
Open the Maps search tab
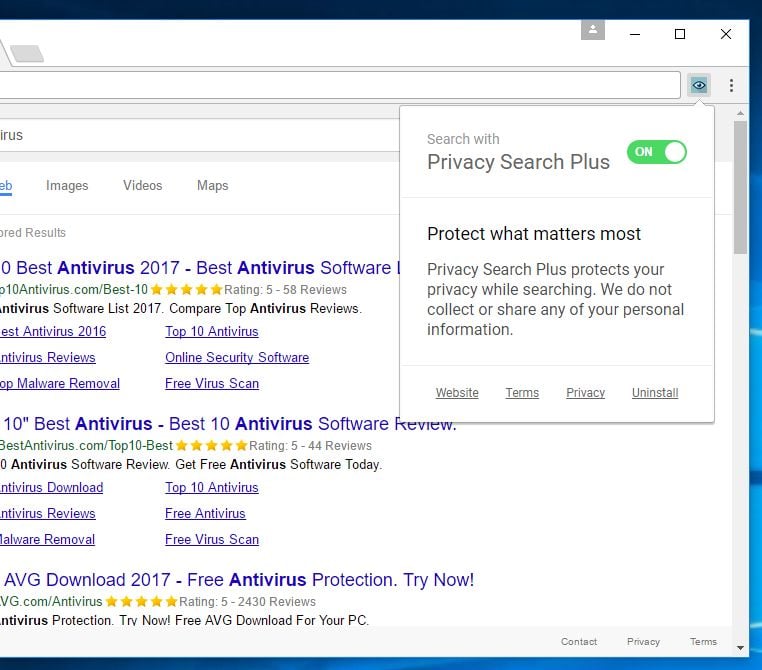click(212, 186)
